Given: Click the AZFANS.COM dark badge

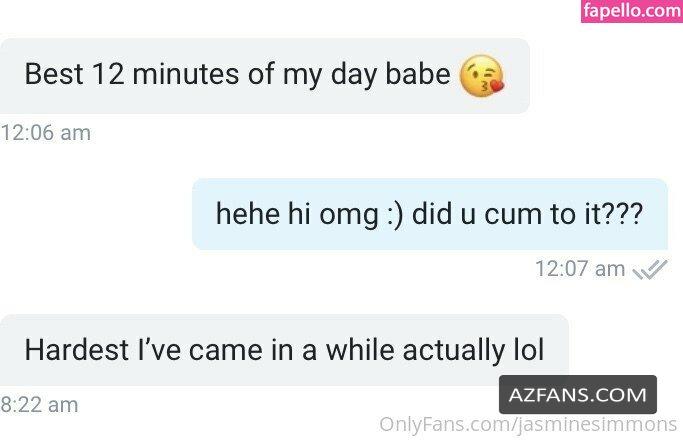Looking at the screenshot, I should [x=578, y=394].
